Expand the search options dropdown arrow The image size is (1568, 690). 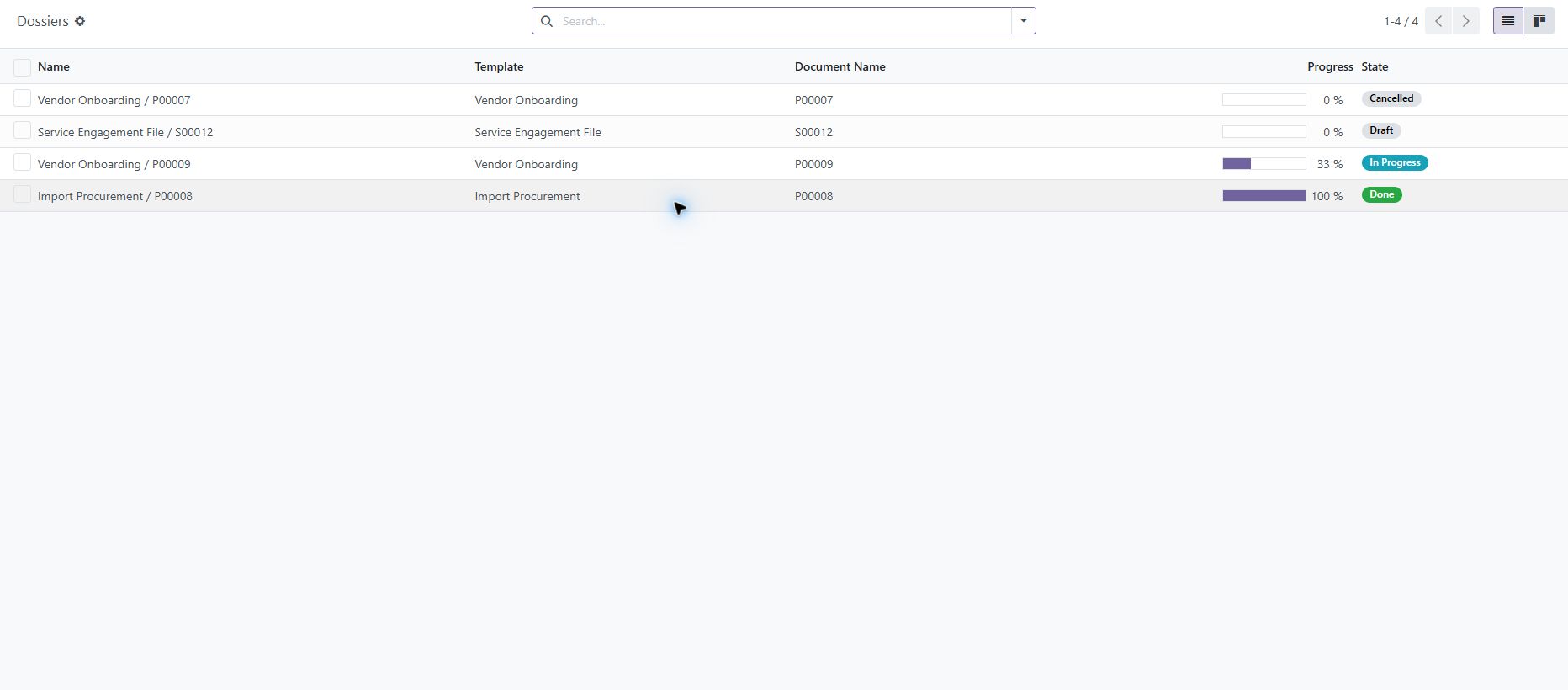1024,21
